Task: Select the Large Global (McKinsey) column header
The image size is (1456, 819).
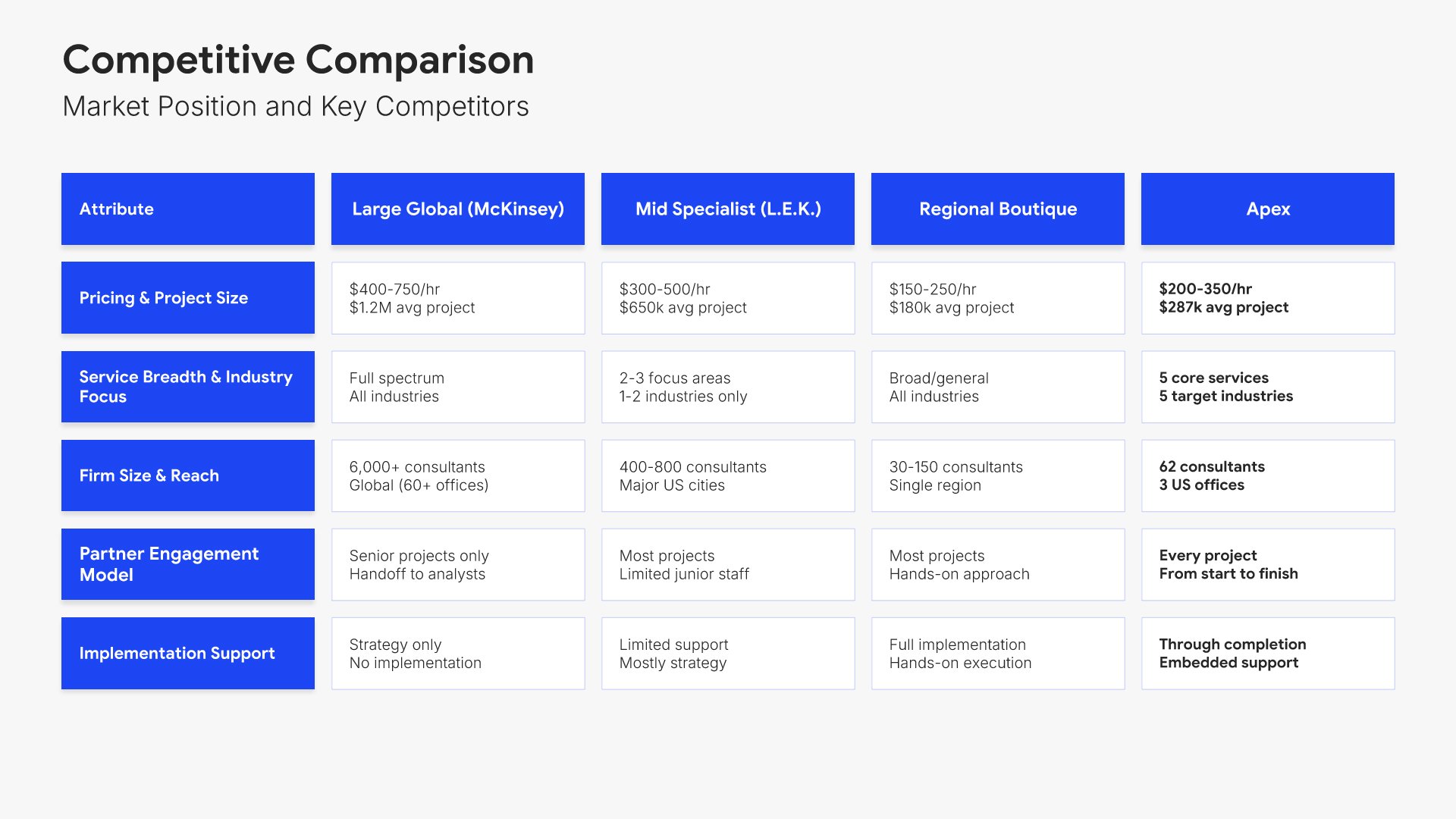Action: click(457, 209)
